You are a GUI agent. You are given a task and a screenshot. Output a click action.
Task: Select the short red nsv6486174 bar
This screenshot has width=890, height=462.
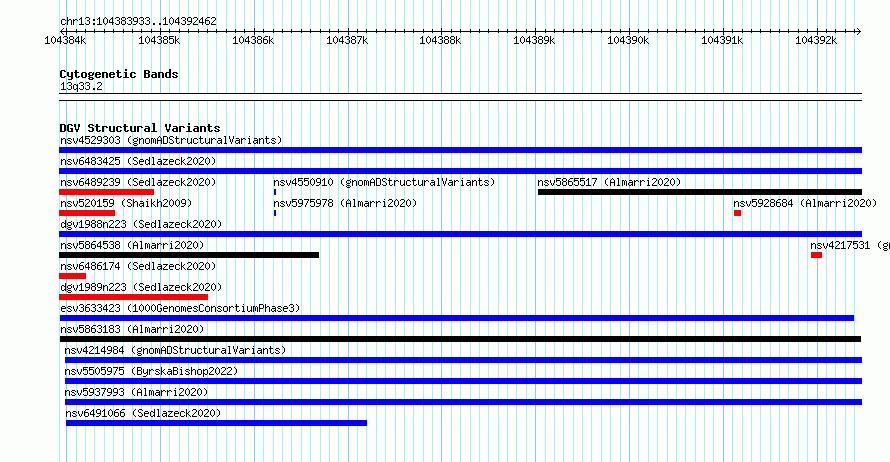coord(72,276)
